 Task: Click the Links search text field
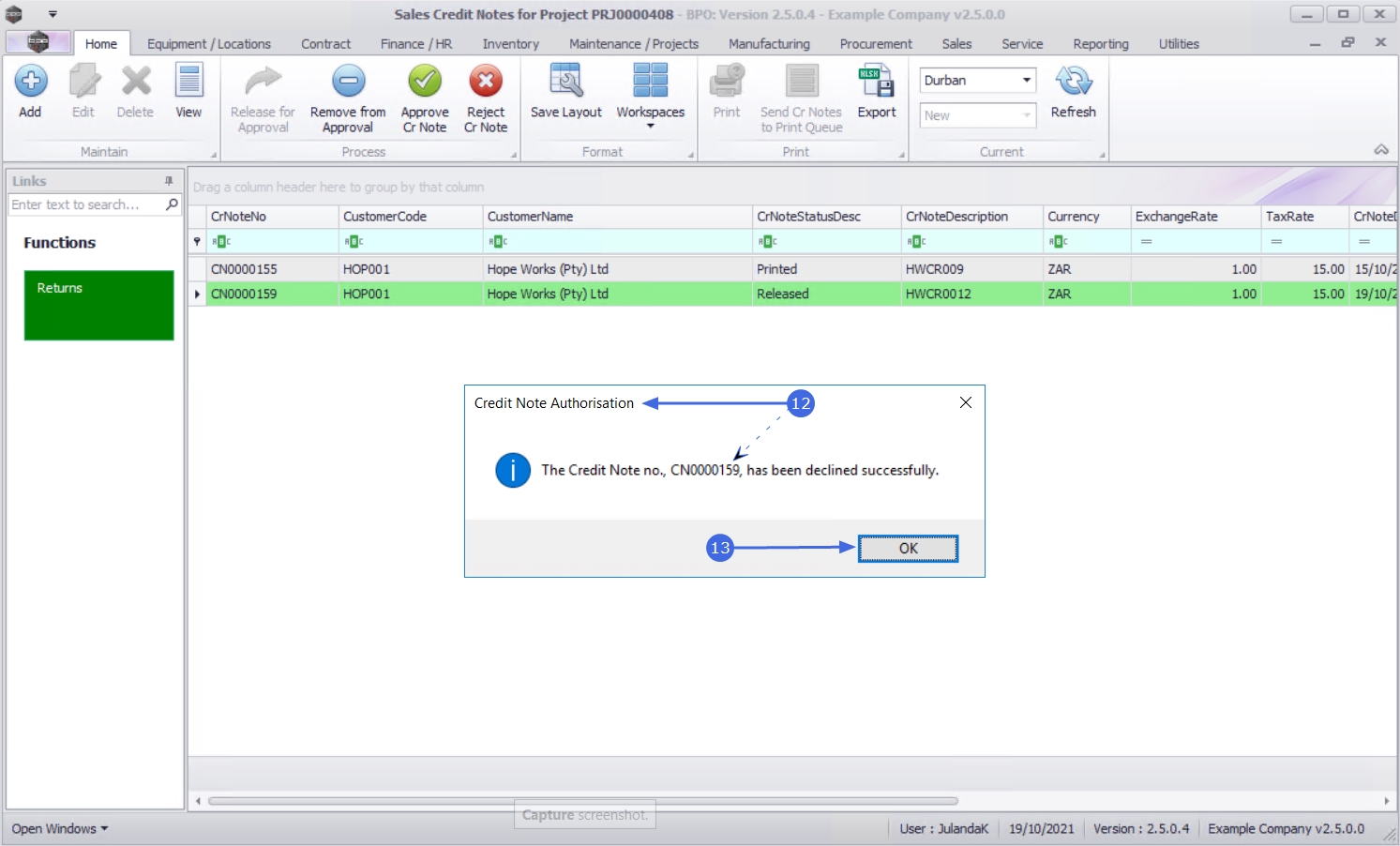[x=86, y=204]
